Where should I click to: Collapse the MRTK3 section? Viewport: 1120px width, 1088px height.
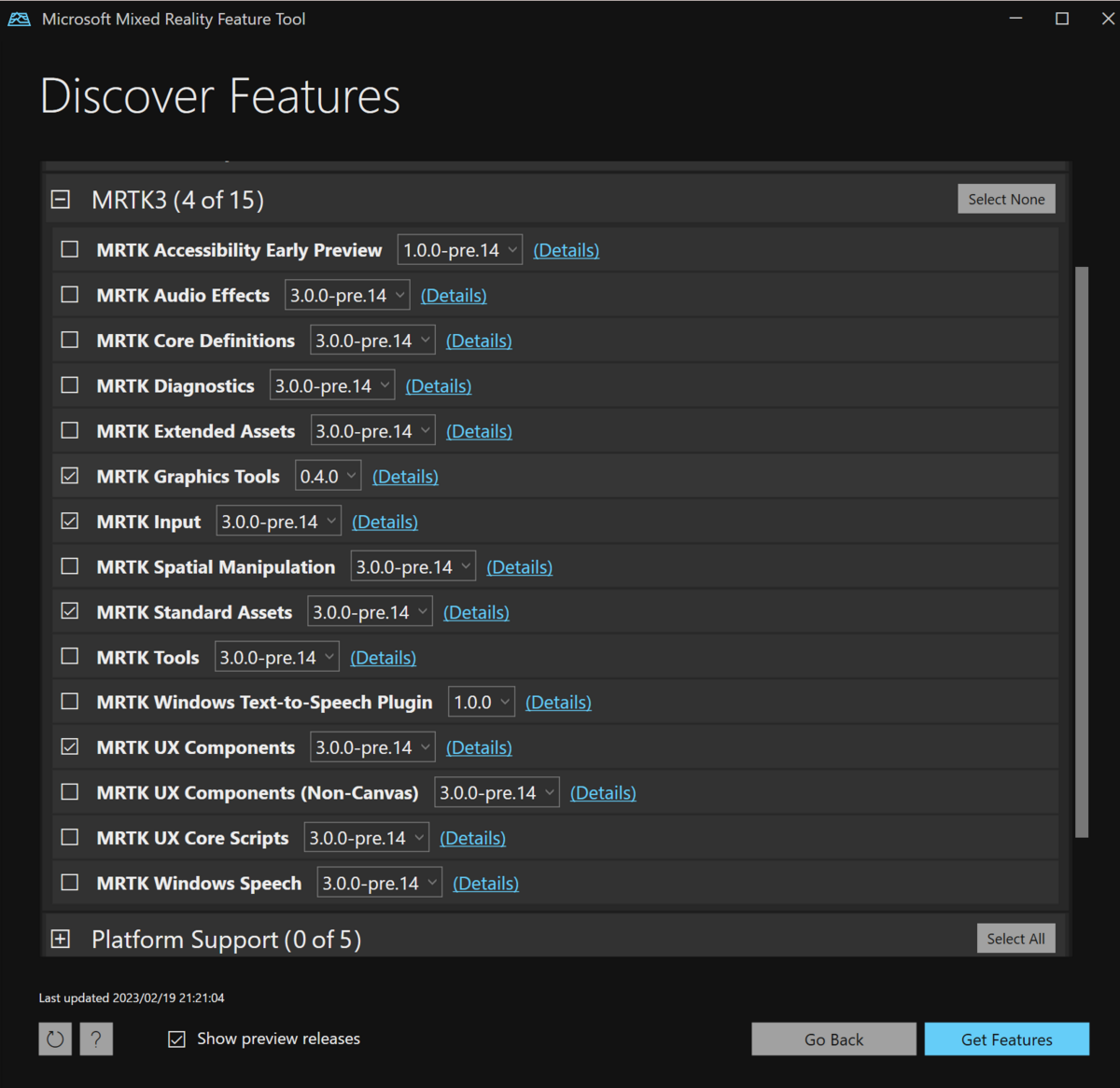coord(61,199)
